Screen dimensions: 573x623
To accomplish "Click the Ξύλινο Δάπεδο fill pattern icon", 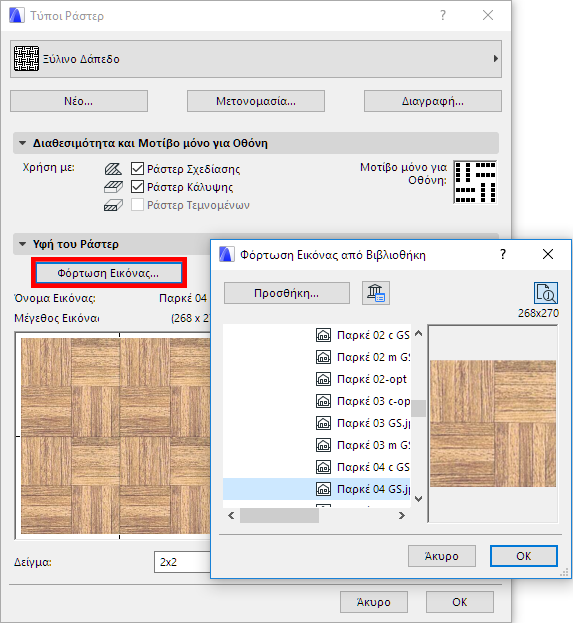I will tap(26, 58).
